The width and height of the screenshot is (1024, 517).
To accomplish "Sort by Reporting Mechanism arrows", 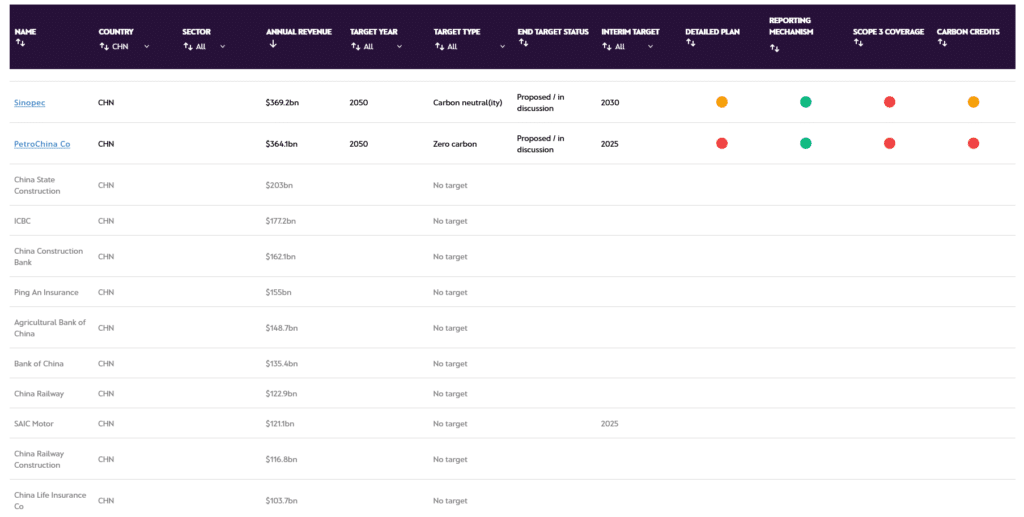I will click(774, 48).
